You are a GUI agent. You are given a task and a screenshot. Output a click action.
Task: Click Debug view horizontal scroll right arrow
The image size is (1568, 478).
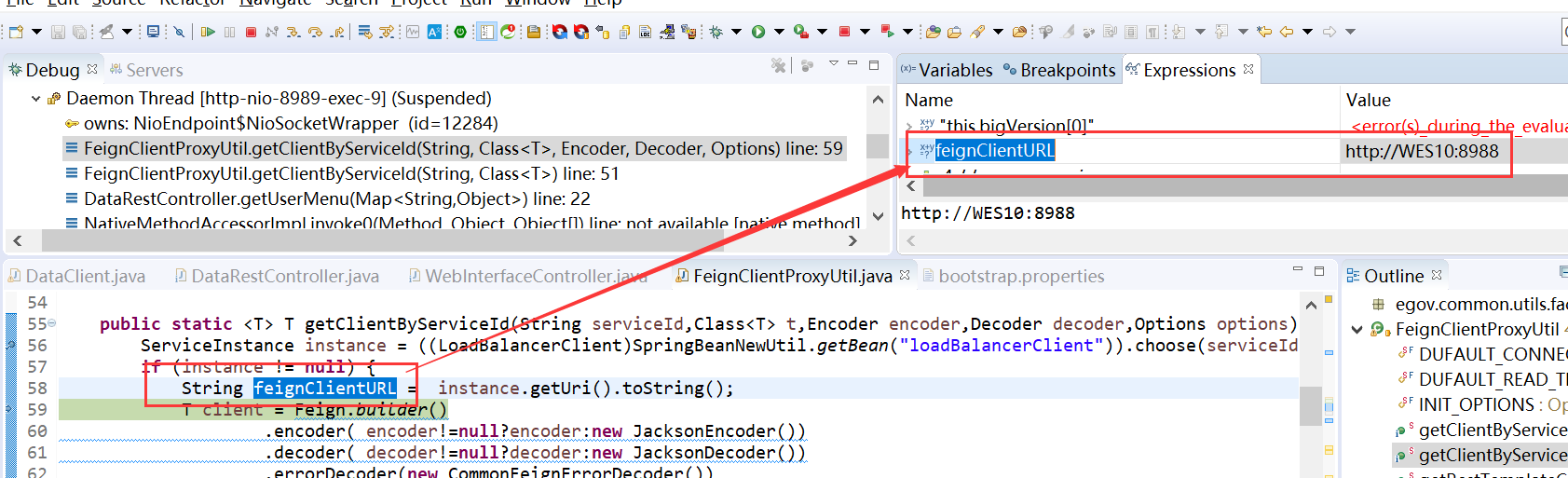(852, 240)
